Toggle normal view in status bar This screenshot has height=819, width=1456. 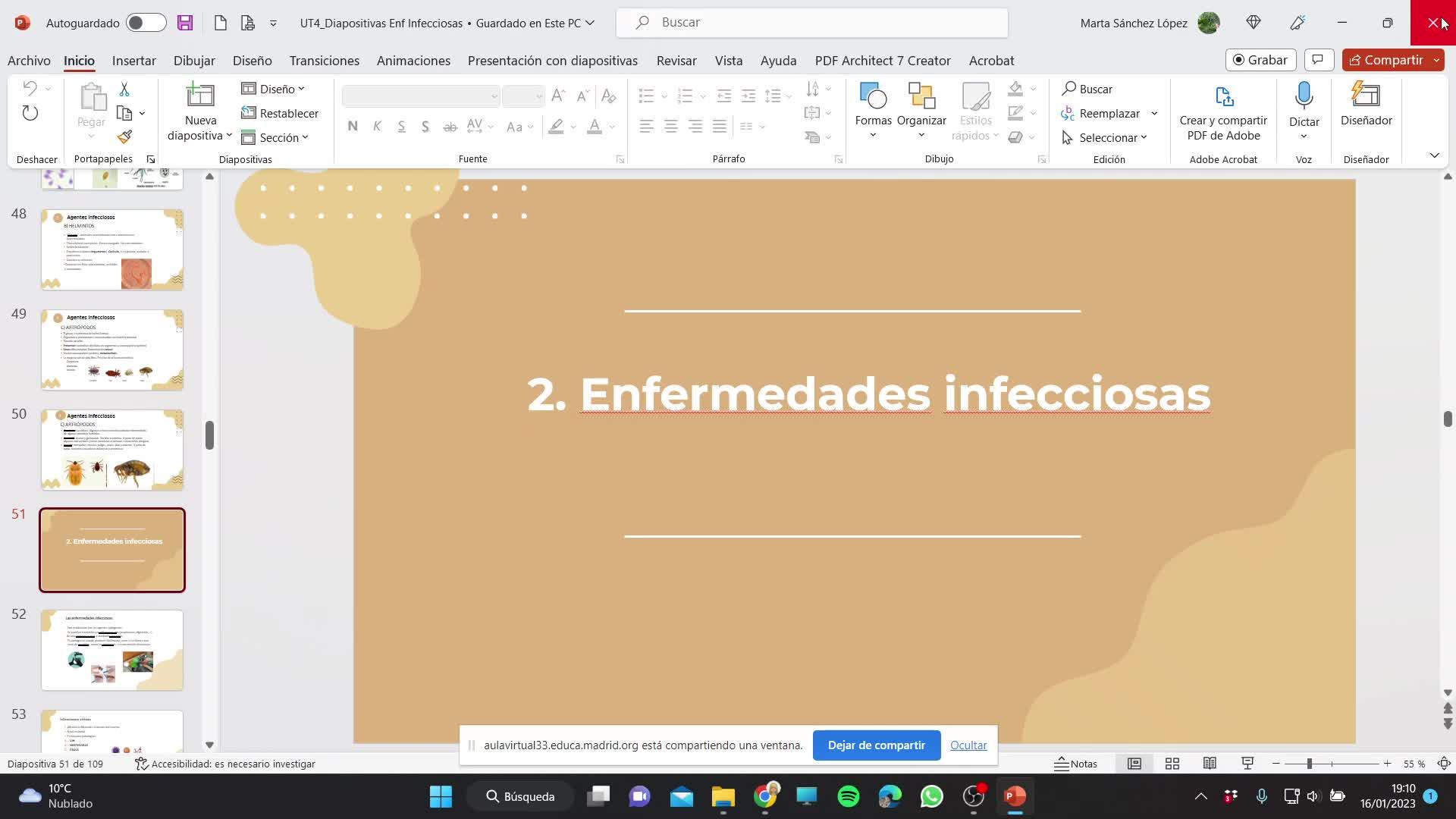(1134, 764)
